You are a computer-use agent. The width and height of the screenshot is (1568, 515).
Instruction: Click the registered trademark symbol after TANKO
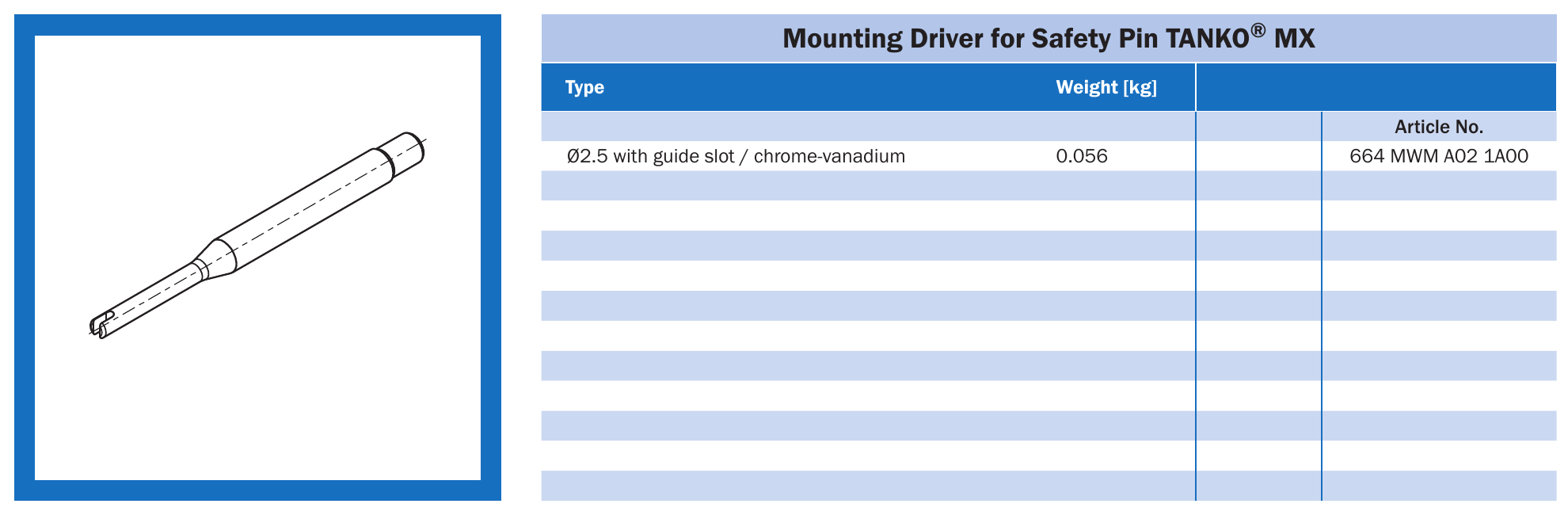1258,31
